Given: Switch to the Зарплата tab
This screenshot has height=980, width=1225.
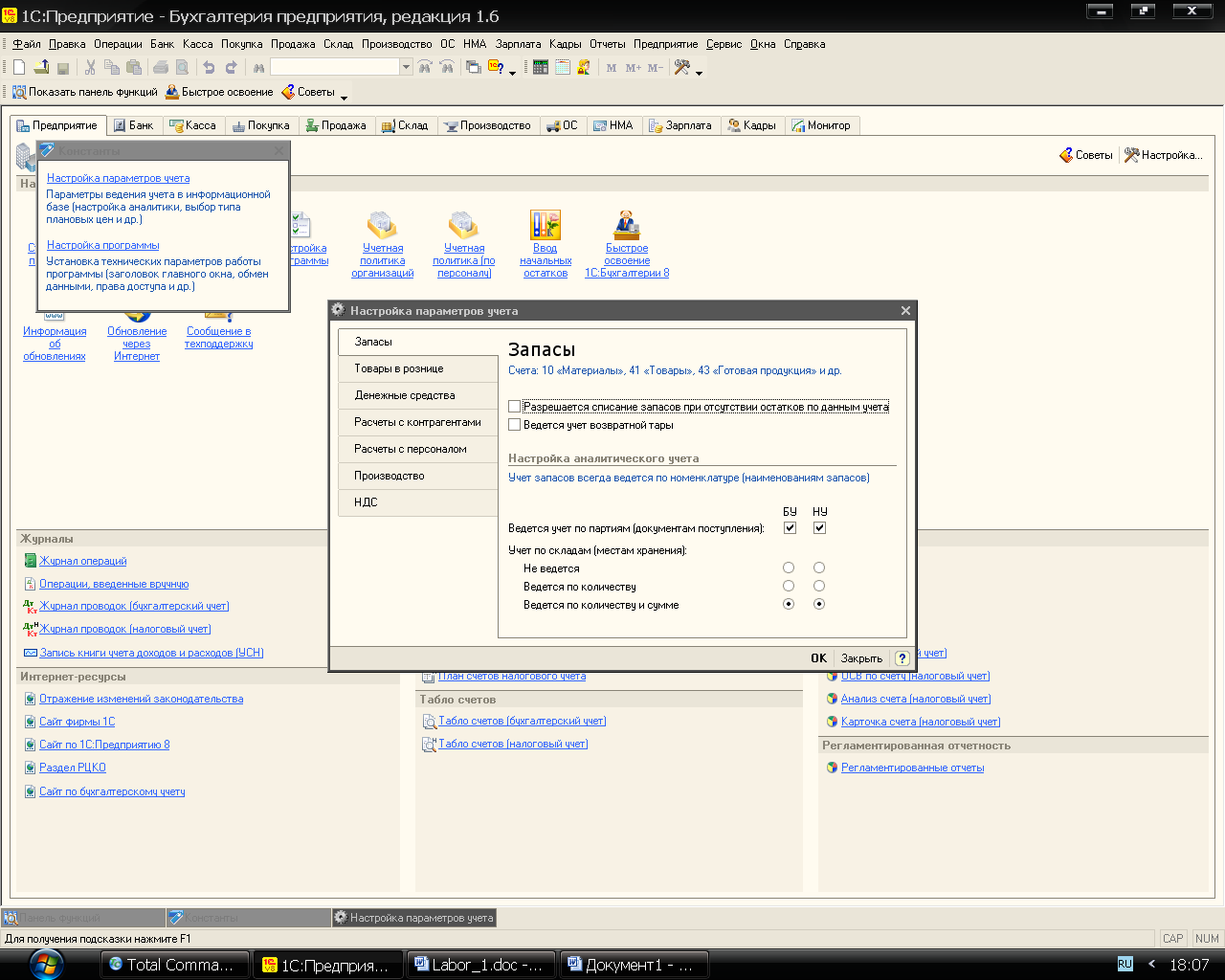Looking at the screenshot, I should (x=679, y=125).
